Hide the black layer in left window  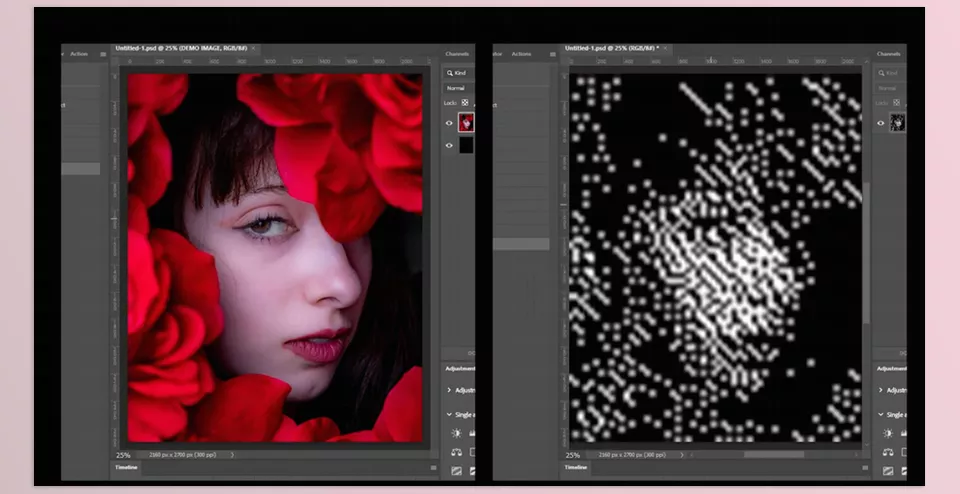[x=449, y=145]
